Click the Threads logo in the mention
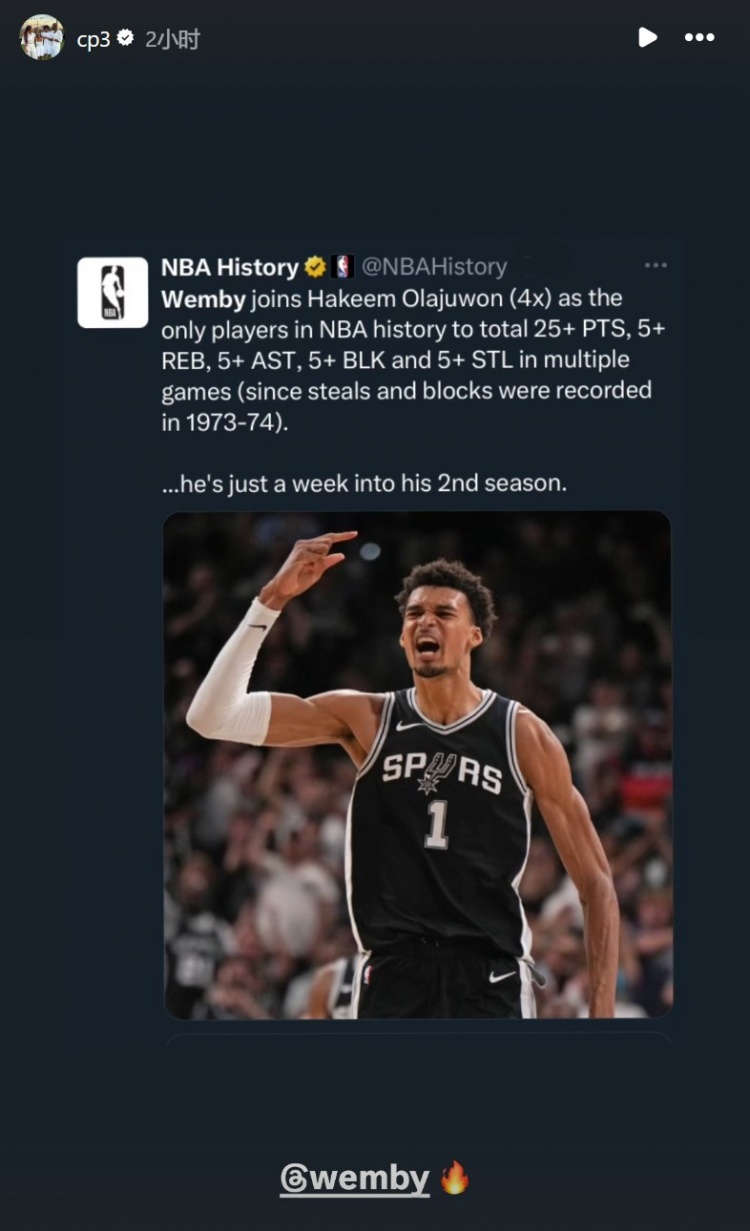Image resolution: width=750 pixels, height=1231 pixels. 295,1180
